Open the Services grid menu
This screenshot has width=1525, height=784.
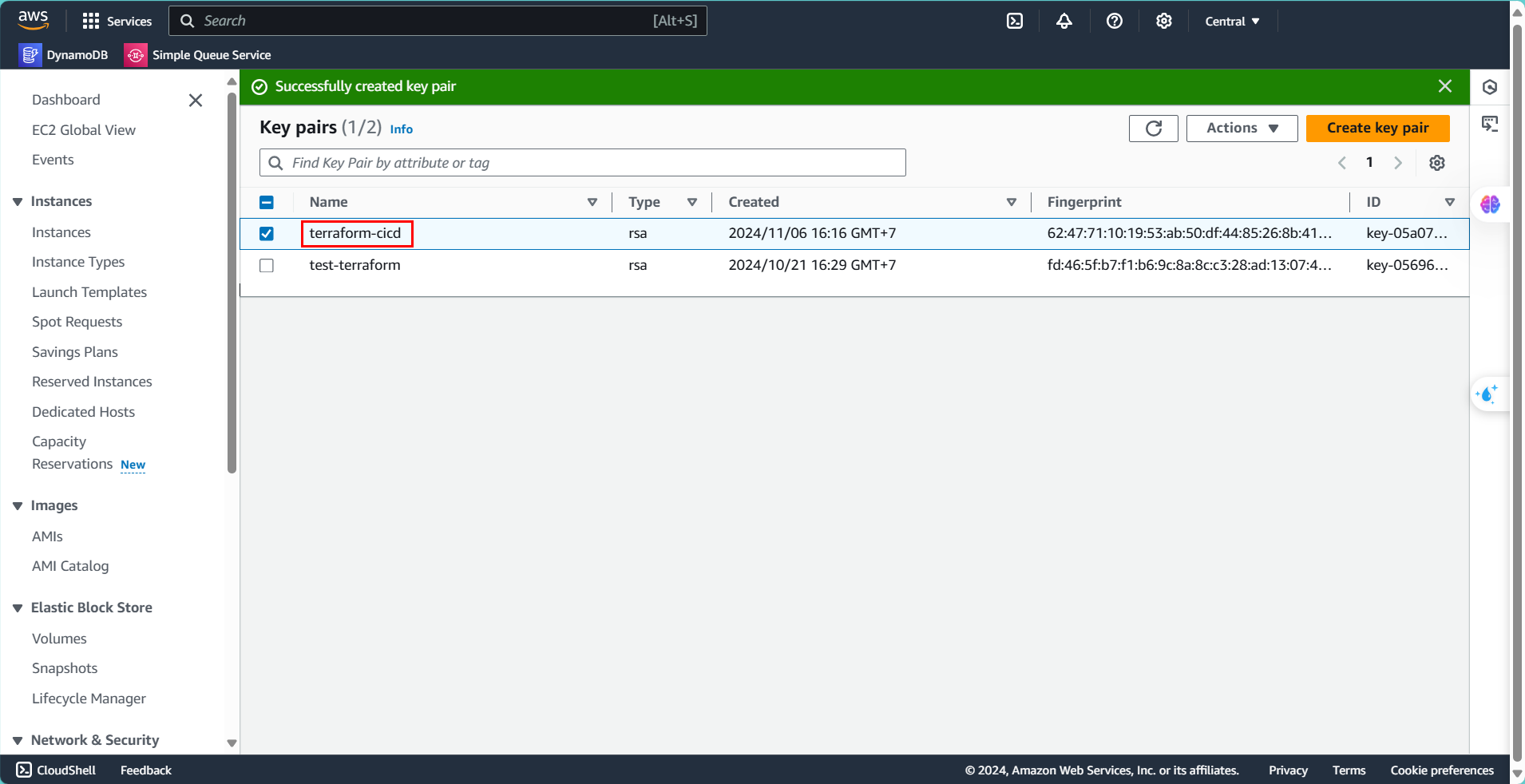point(117,22)
